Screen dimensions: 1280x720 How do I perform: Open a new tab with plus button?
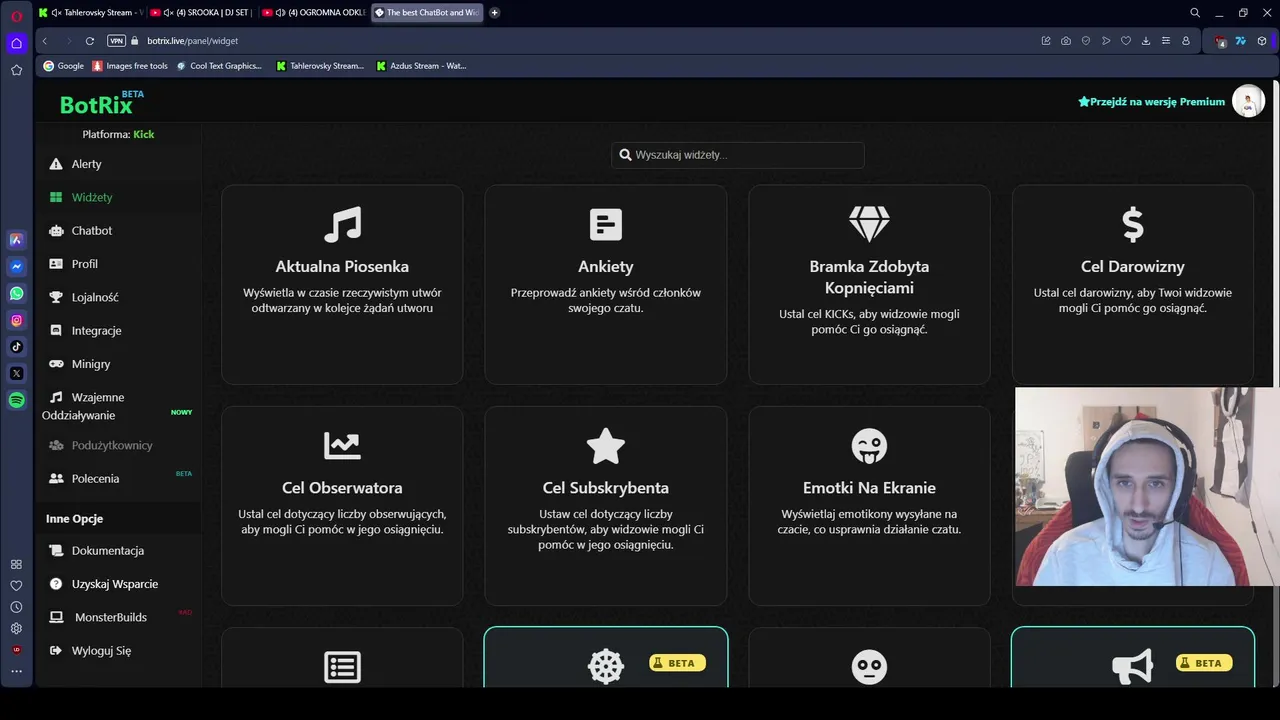[x=495, y=13]
